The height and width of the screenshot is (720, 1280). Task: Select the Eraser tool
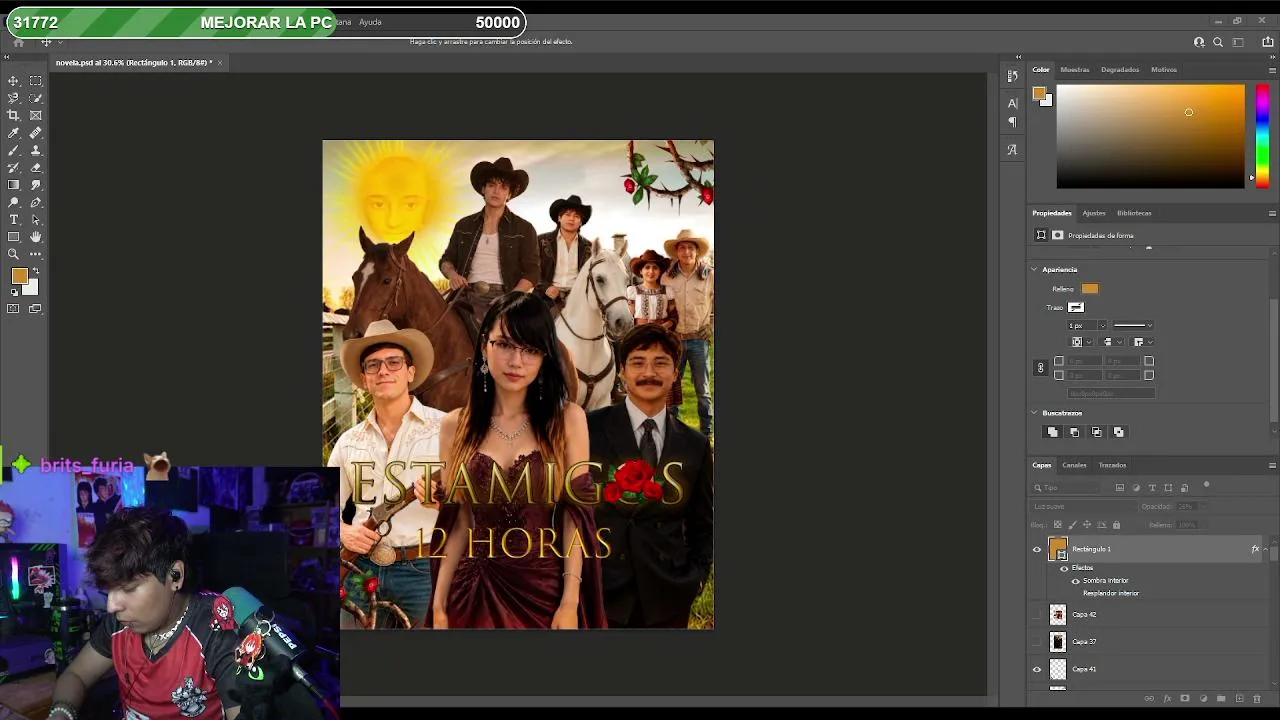(36, 168)
